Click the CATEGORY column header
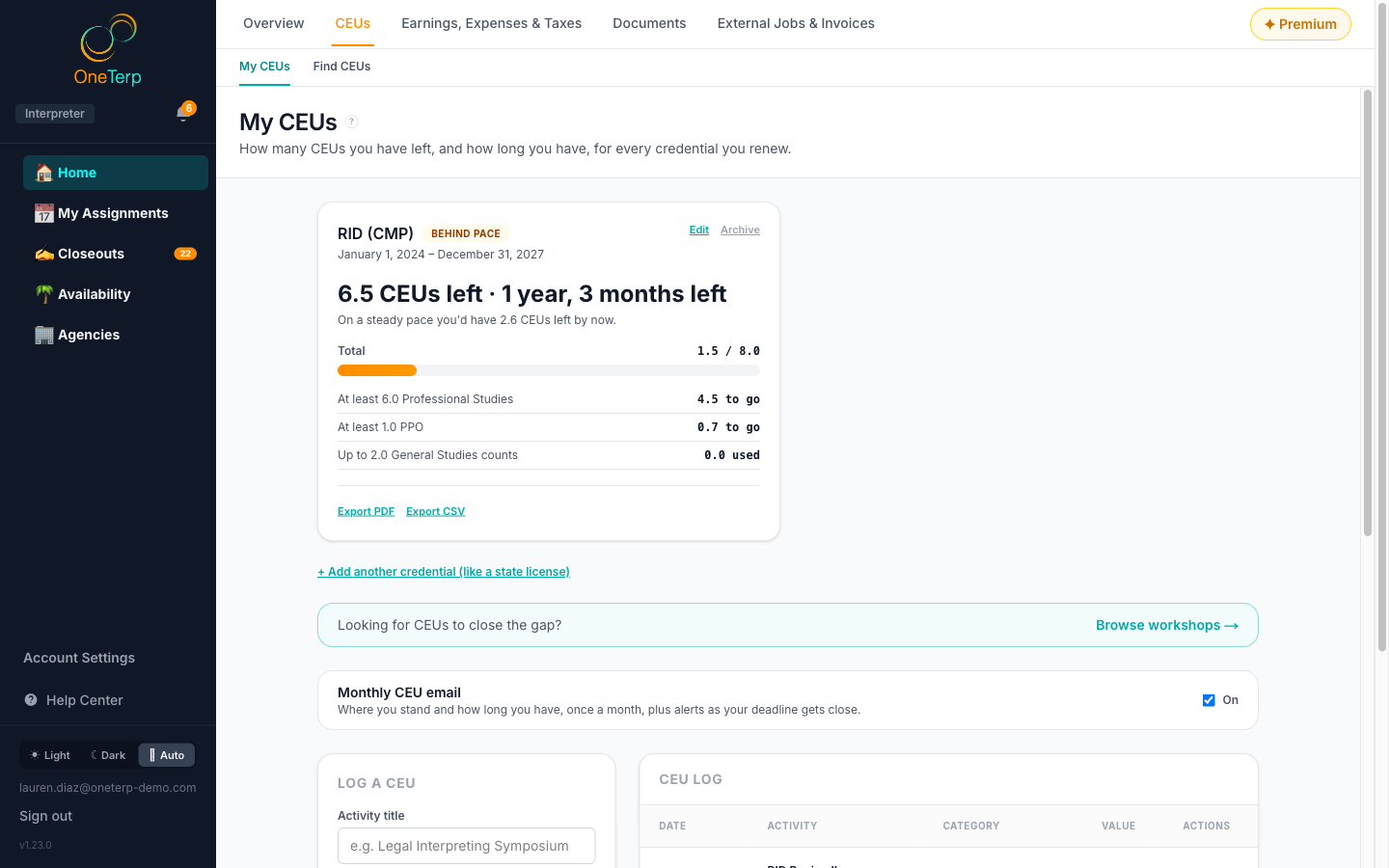1389x868 pixels. (x=971, y=826)
